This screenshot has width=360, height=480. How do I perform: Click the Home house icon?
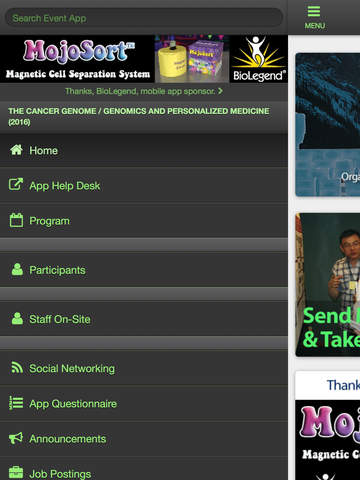16,150
